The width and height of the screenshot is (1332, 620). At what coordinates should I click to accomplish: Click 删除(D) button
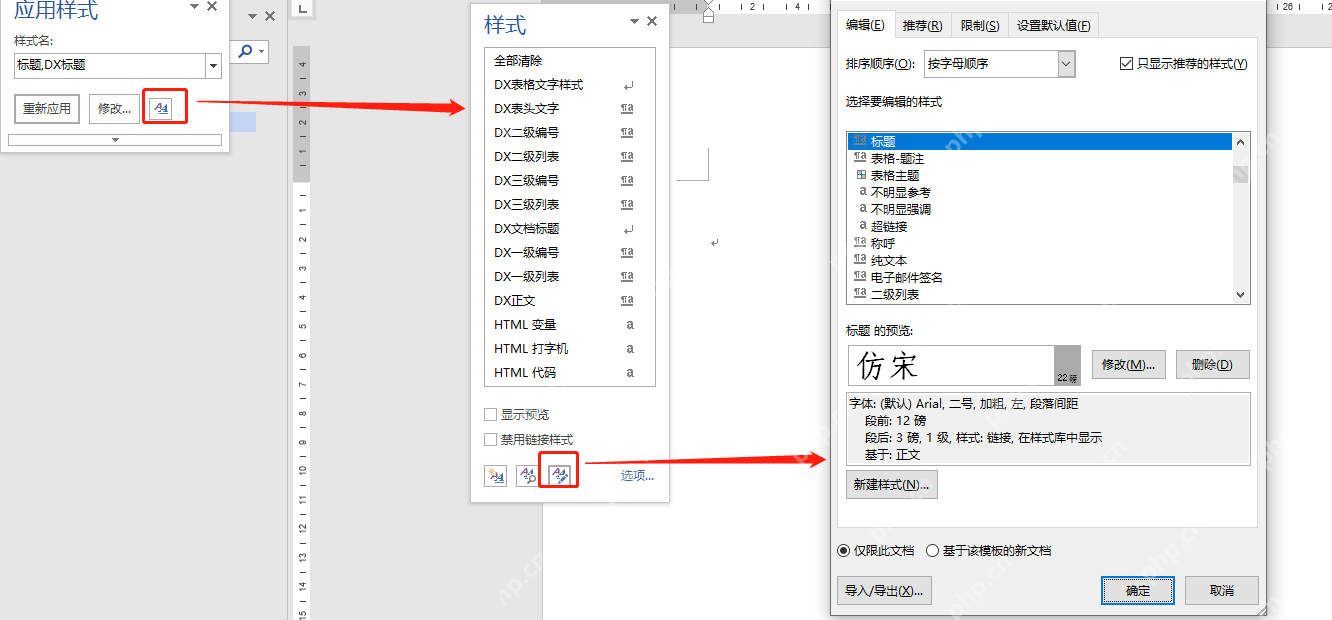[x=1213, y=364]
